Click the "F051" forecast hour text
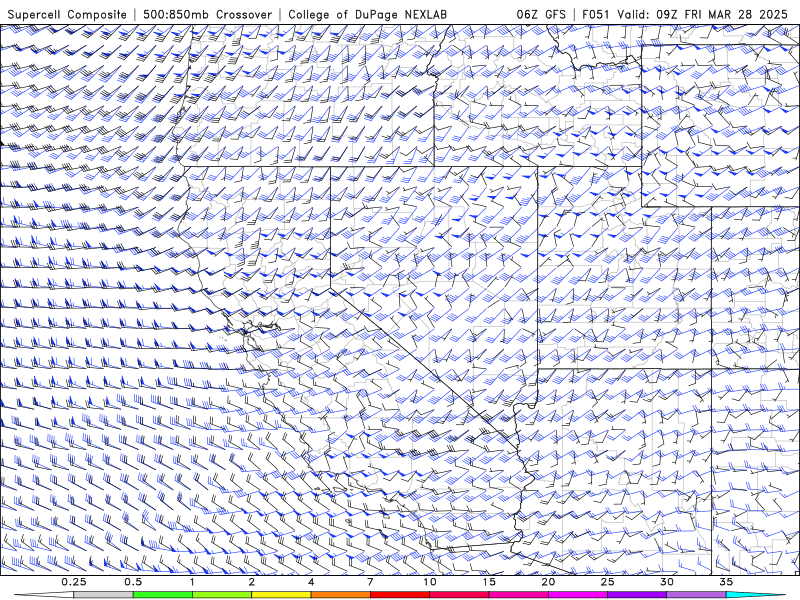The width and height of the screenshot is (800, 600). pos(597,14)
